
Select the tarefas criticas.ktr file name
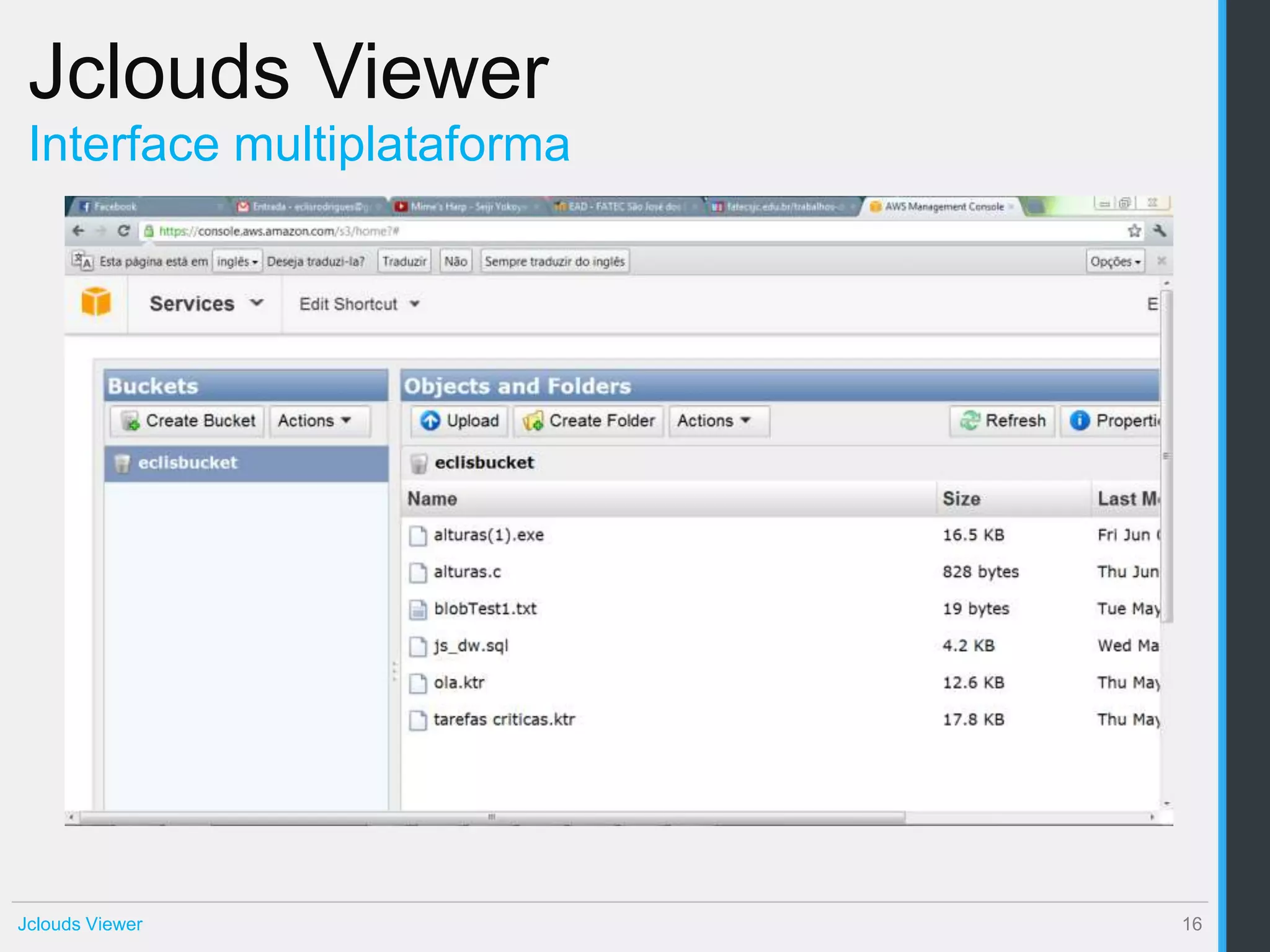point(504,720)
